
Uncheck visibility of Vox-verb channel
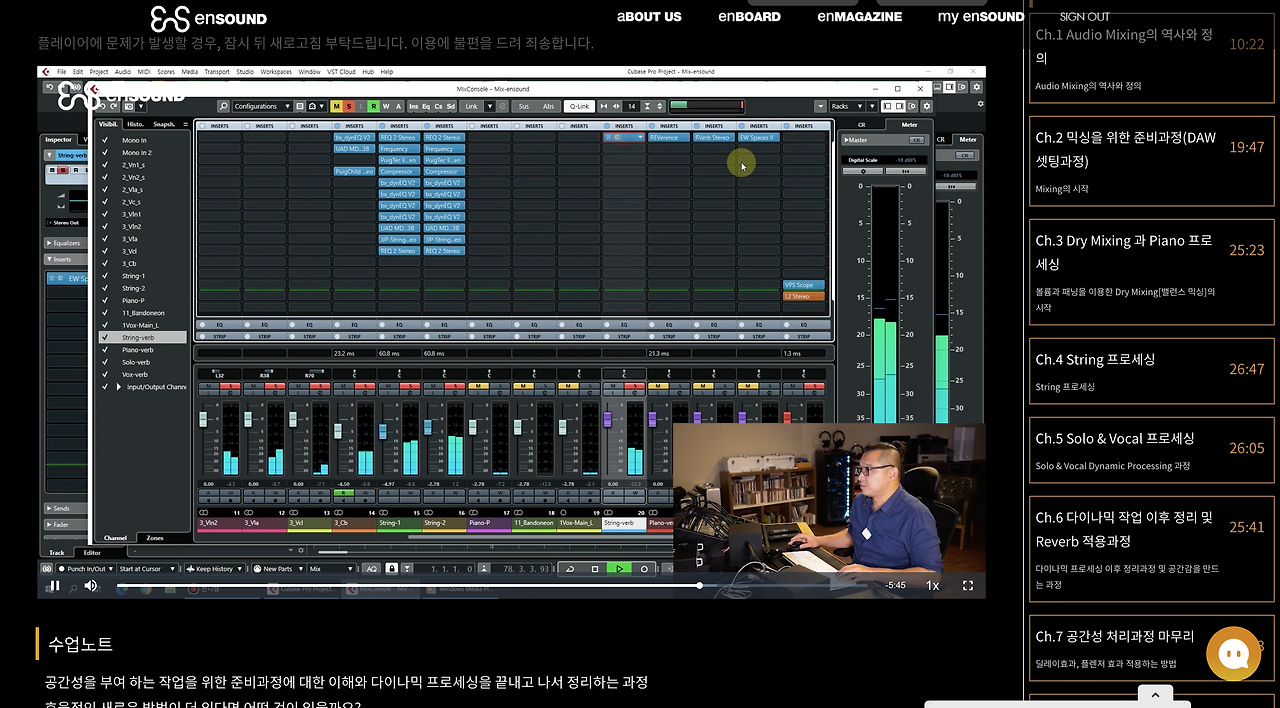[105, 374]
